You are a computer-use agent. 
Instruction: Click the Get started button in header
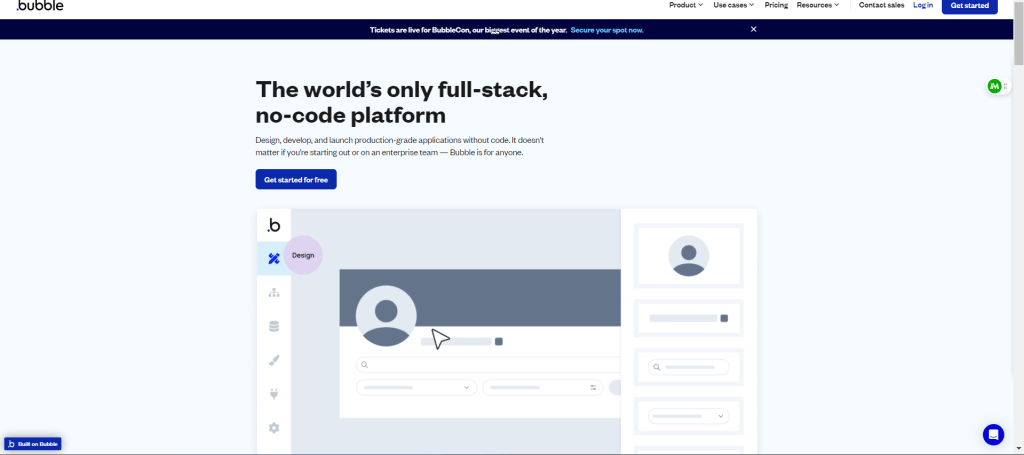(969, 6)
